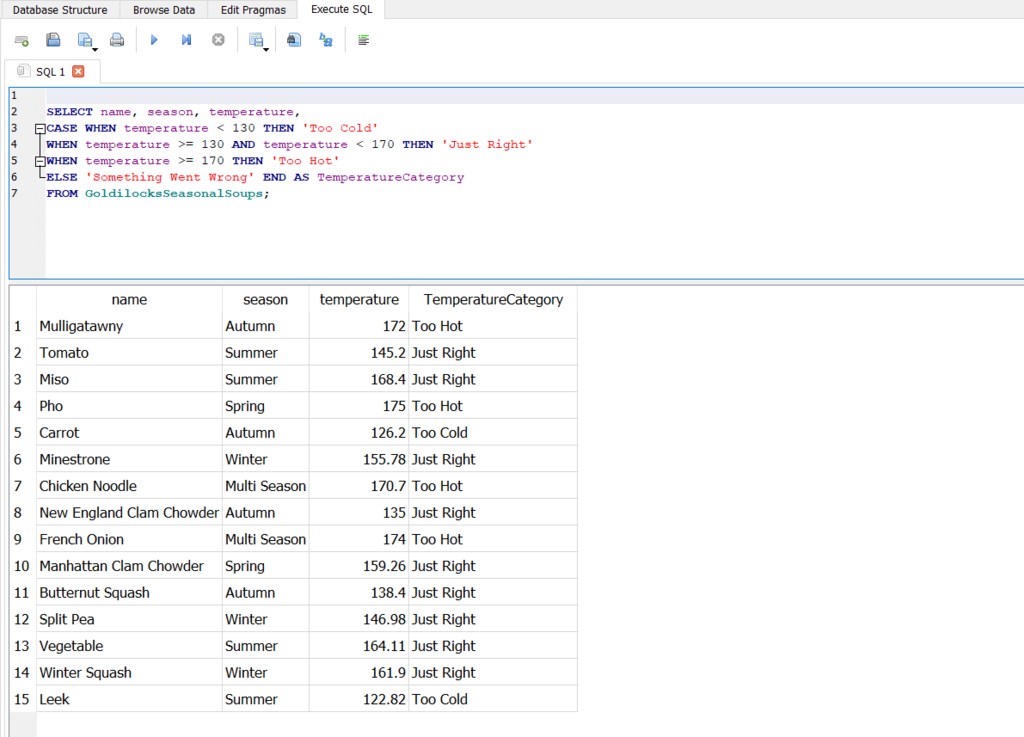Click the name column header

click(128, 299)
